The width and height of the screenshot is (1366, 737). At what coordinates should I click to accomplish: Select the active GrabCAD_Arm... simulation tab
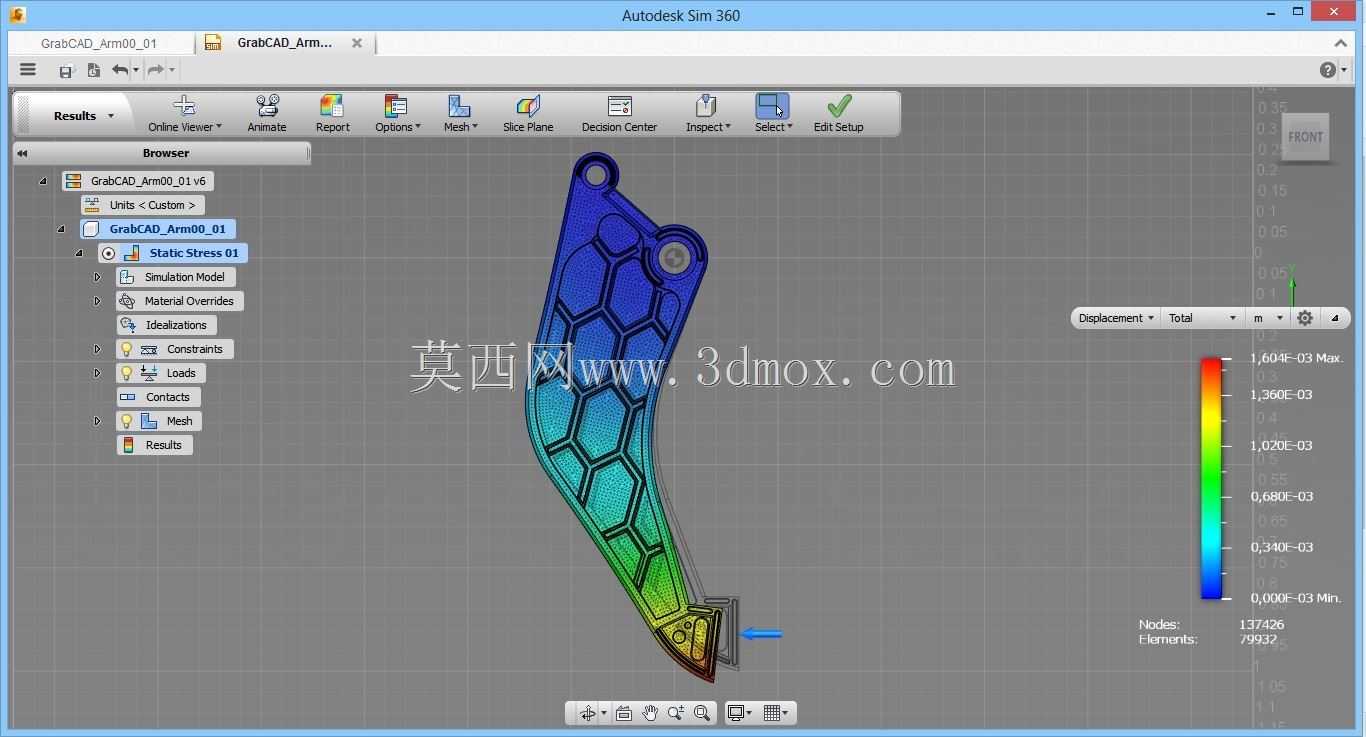(284, 43)
